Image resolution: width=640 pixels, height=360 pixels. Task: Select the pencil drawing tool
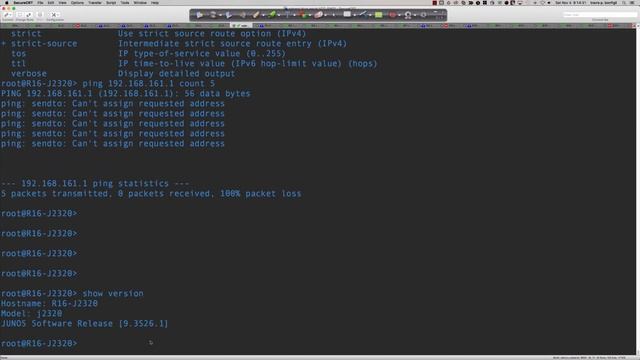click(256, 15)
